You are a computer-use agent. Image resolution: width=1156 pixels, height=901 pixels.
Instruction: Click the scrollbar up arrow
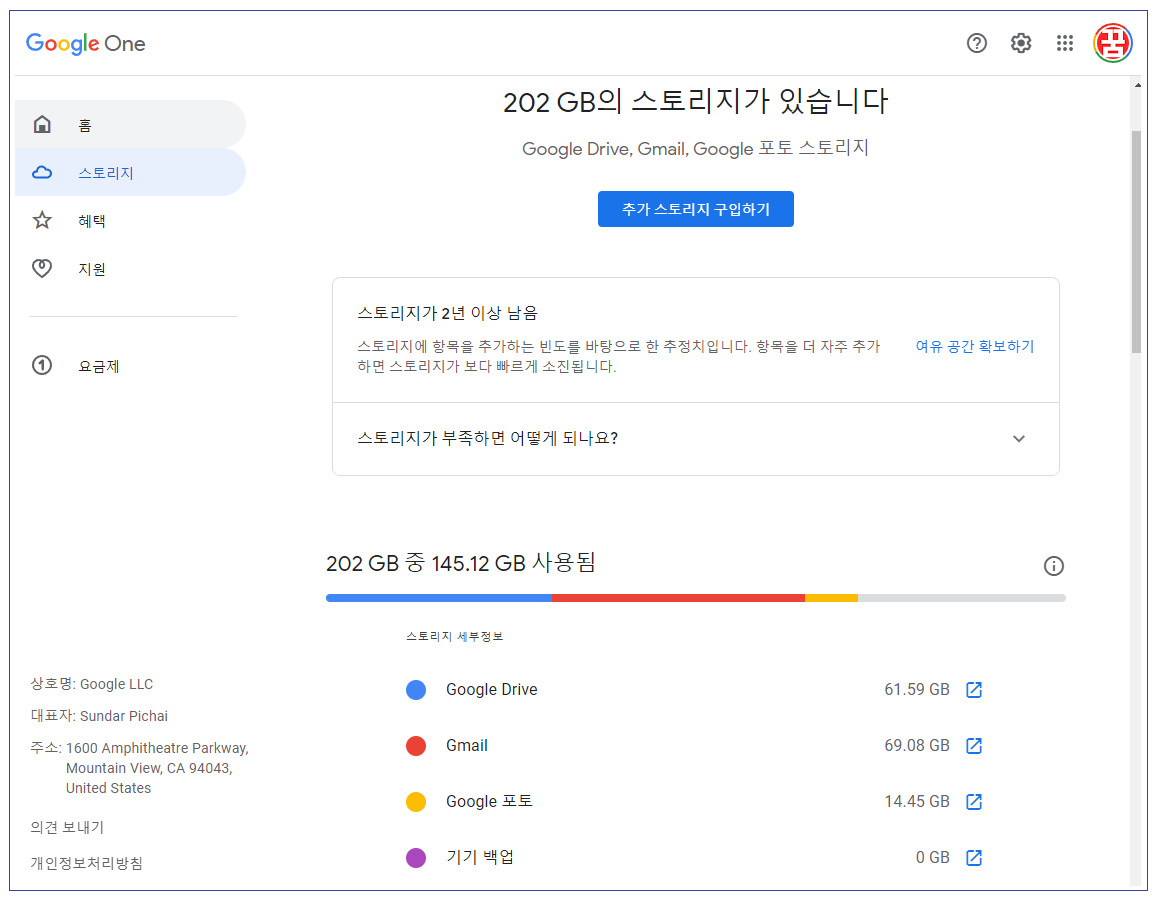click(1137, 86)
